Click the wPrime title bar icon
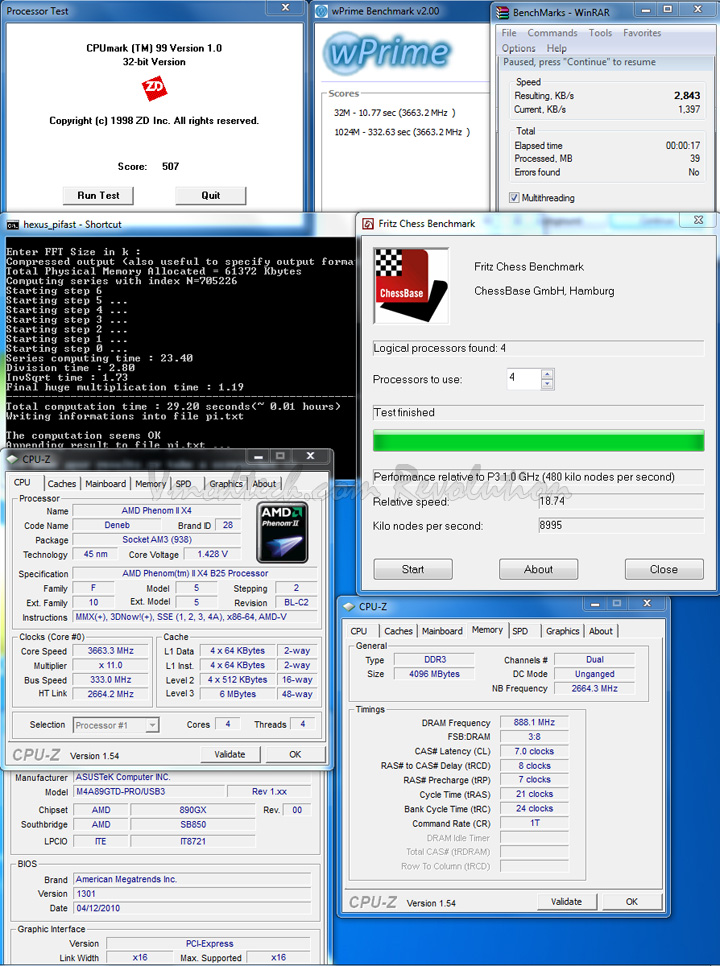The image size is (720, 966). (322, 11)
